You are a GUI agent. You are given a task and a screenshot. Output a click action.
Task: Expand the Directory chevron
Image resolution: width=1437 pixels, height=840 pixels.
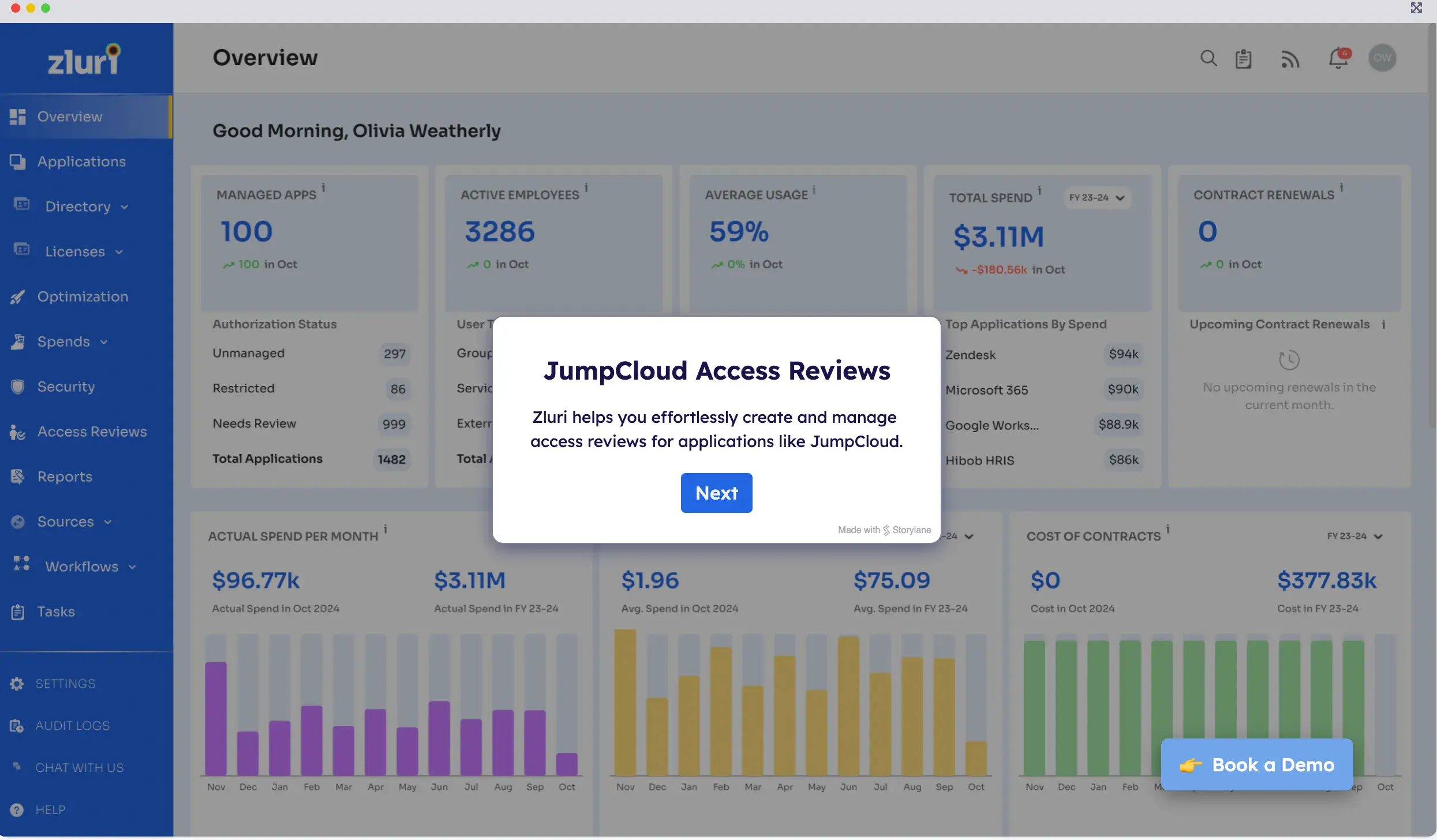click(x=125, y=207)
